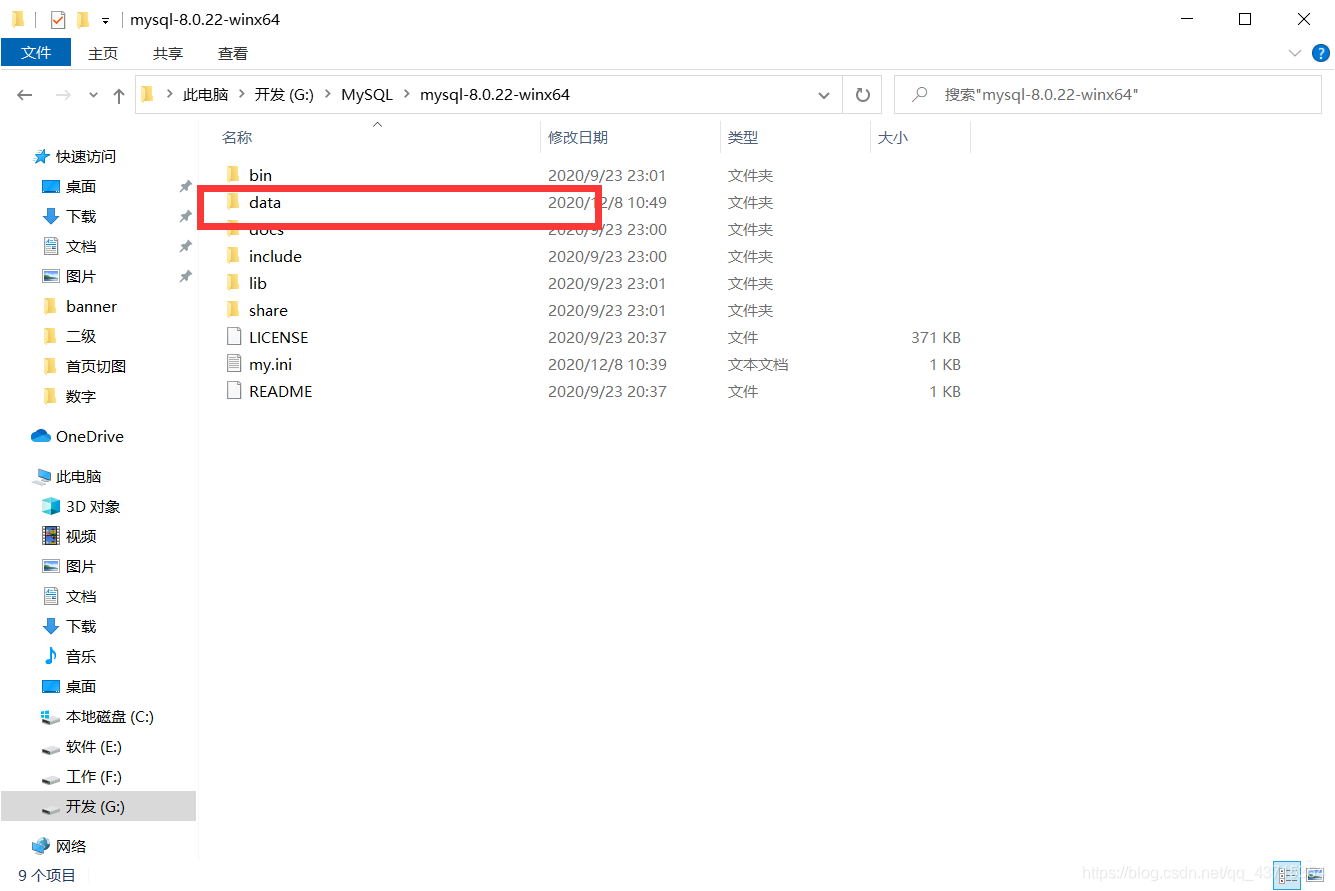1335x891 pixels.
Task: Switch to large icons view layout button
Action: (x=1315, y=875)
